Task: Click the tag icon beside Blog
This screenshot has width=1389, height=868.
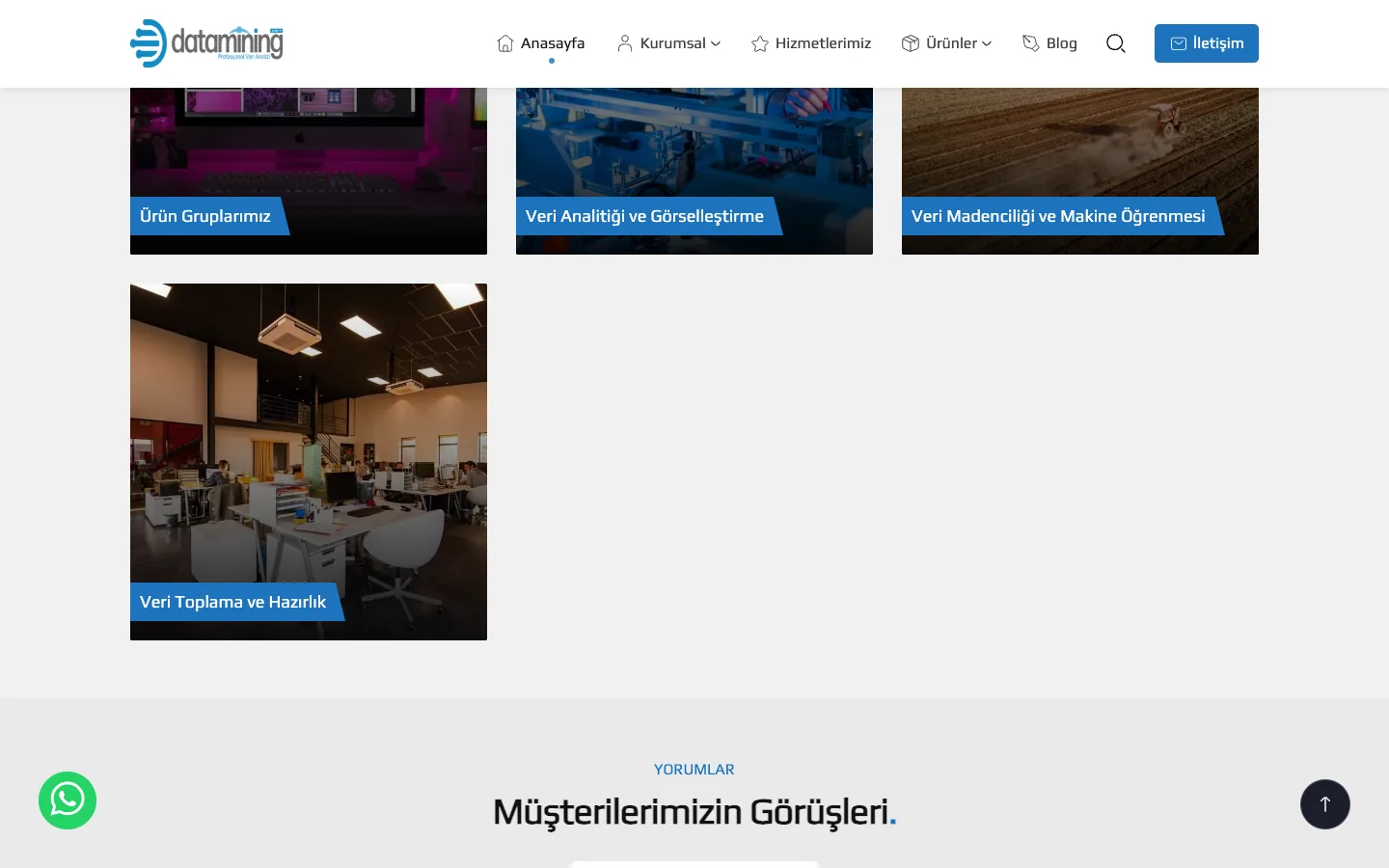Action: [x=1031, y=43]
